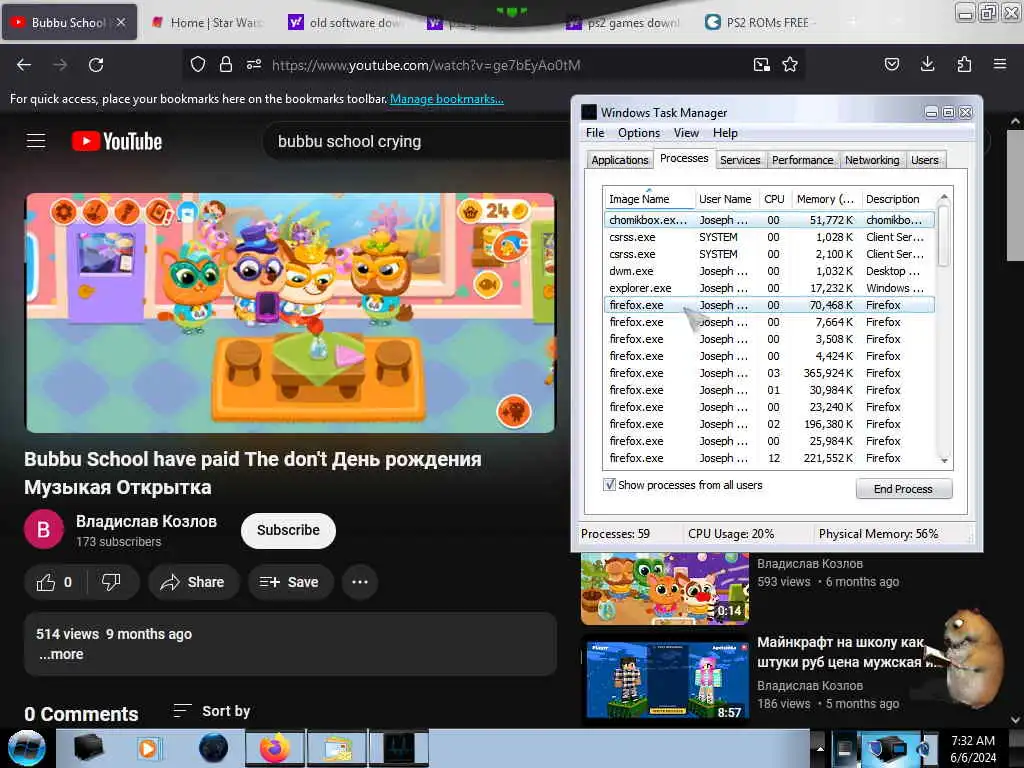The height and width of the screenshot is (768, 1024).
Task: Click the YouTube search box with bubbu school crying
Action: pyautogui.click(x=418, y=141)
